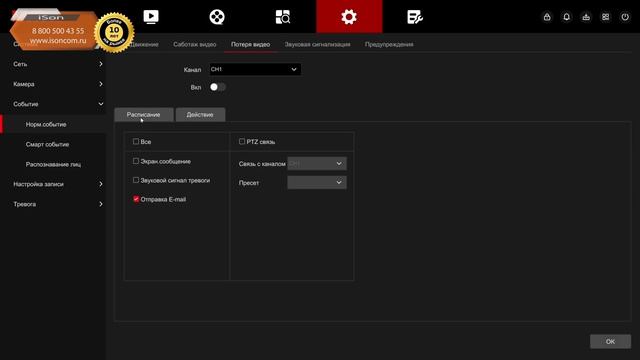Screen dimensions: 640x360
Task: Open the playback film reel icon
Action: point(217,17)
